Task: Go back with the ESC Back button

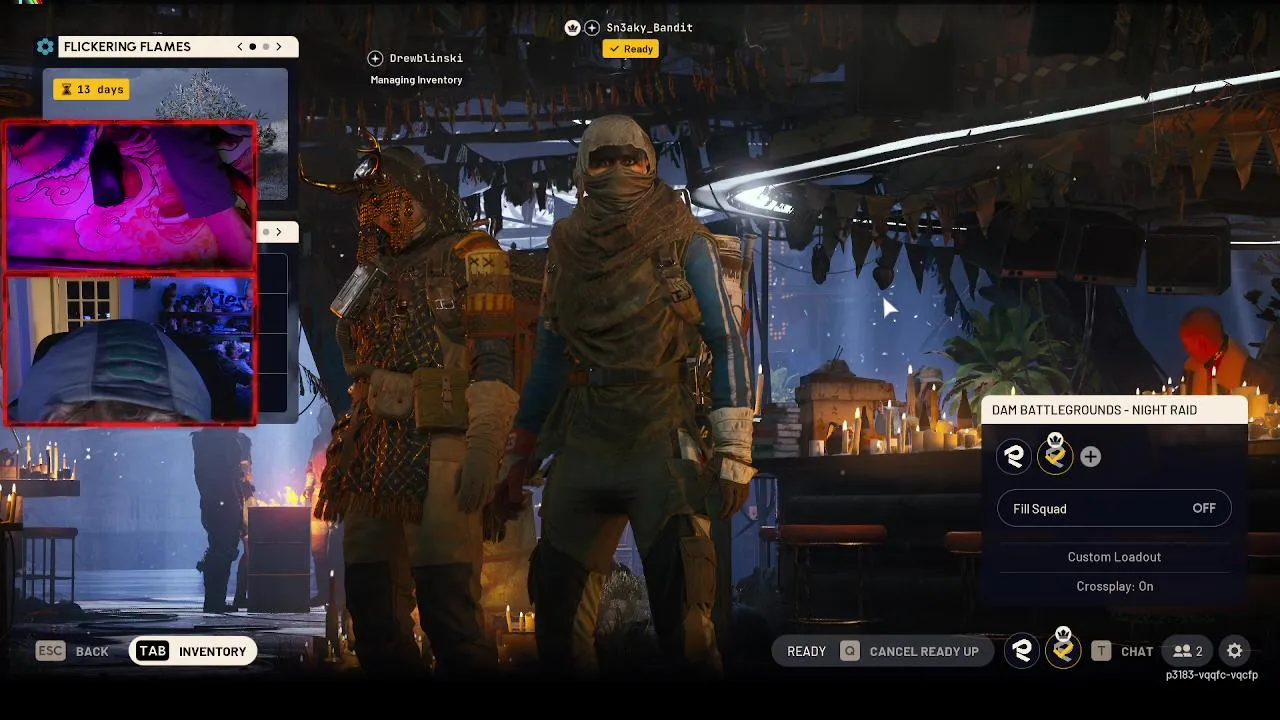Action: (72, 651)
